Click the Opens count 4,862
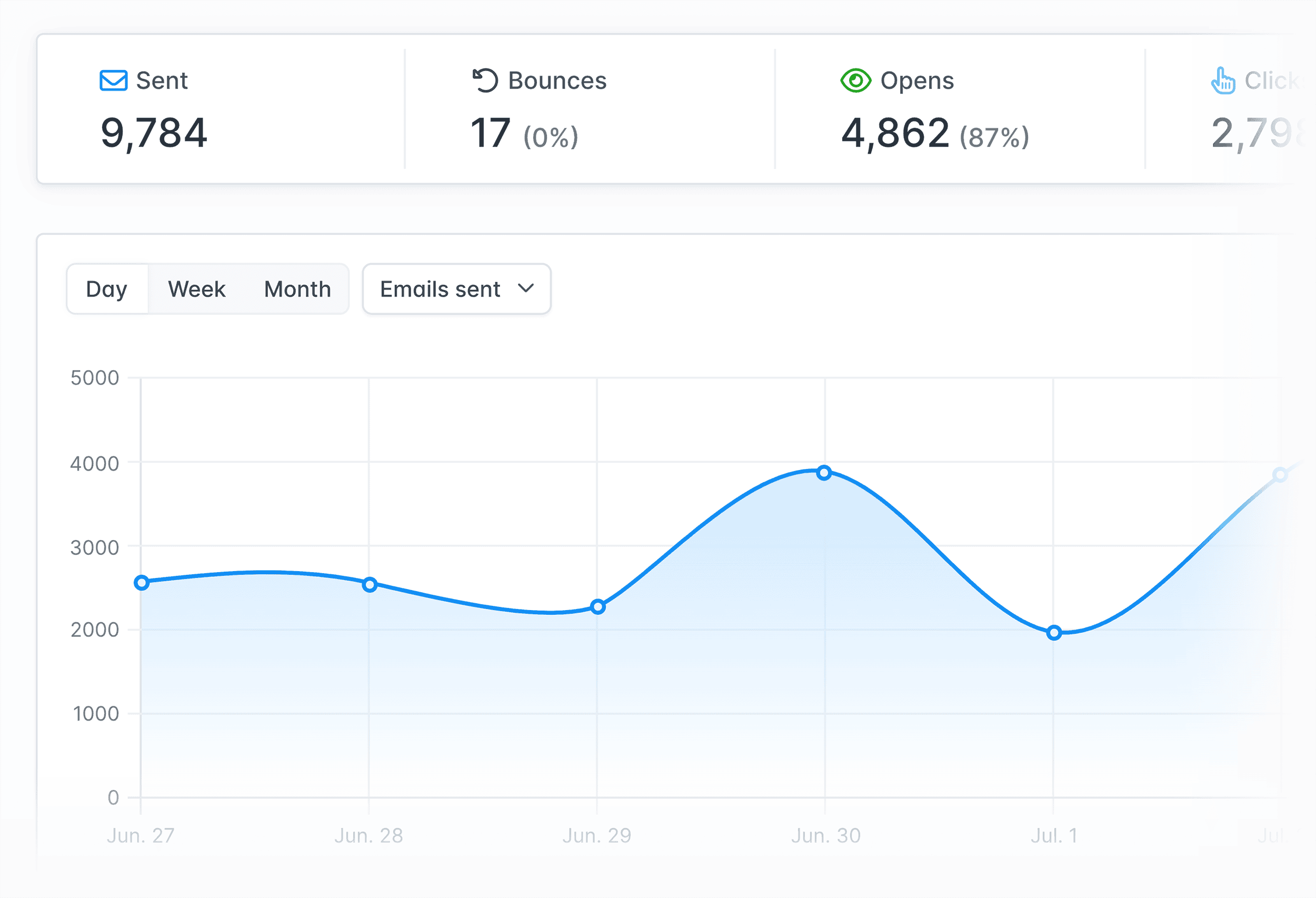 tap(894, 133)
